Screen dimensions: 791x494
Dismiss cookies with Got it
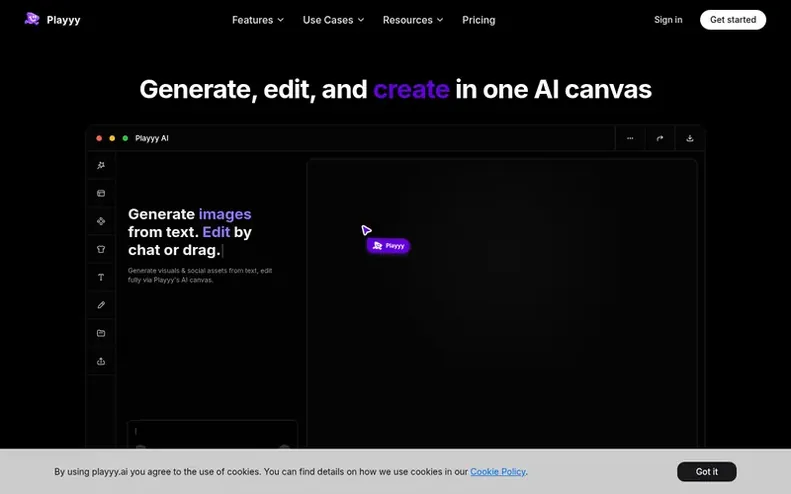(x=707, y=471)
